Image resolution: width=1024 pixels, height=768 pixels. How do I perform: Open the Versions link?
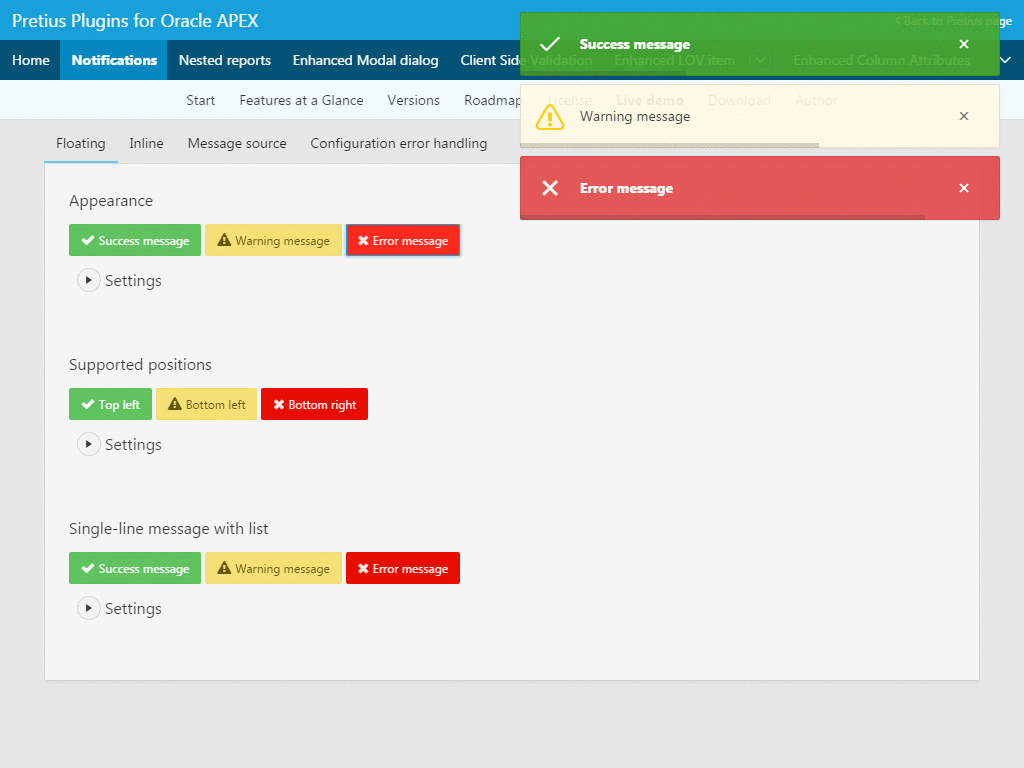413,100
